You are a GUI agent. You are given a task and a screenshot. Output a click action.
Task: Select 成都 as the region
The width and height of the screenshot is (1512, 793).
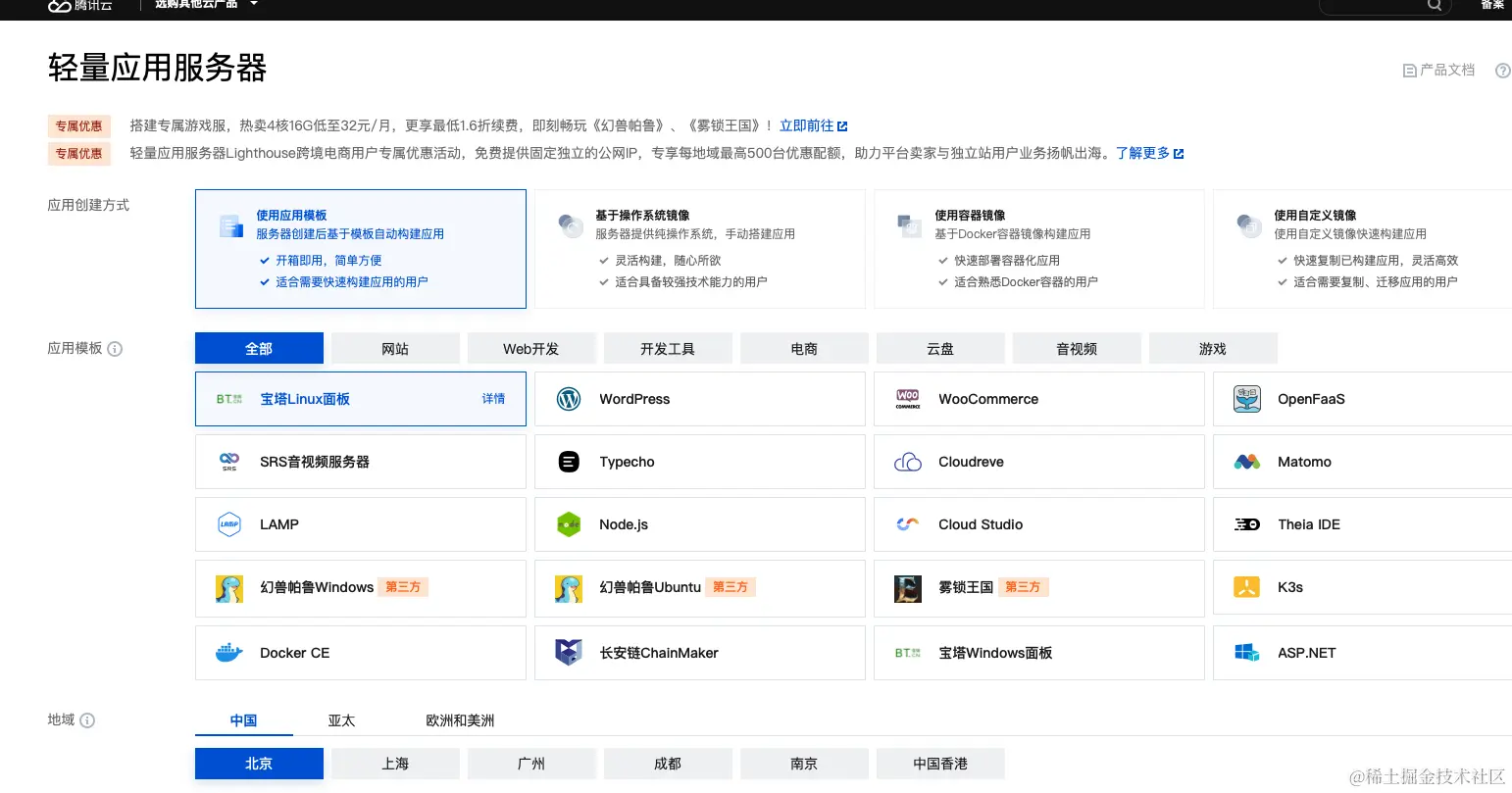[668, 764]
